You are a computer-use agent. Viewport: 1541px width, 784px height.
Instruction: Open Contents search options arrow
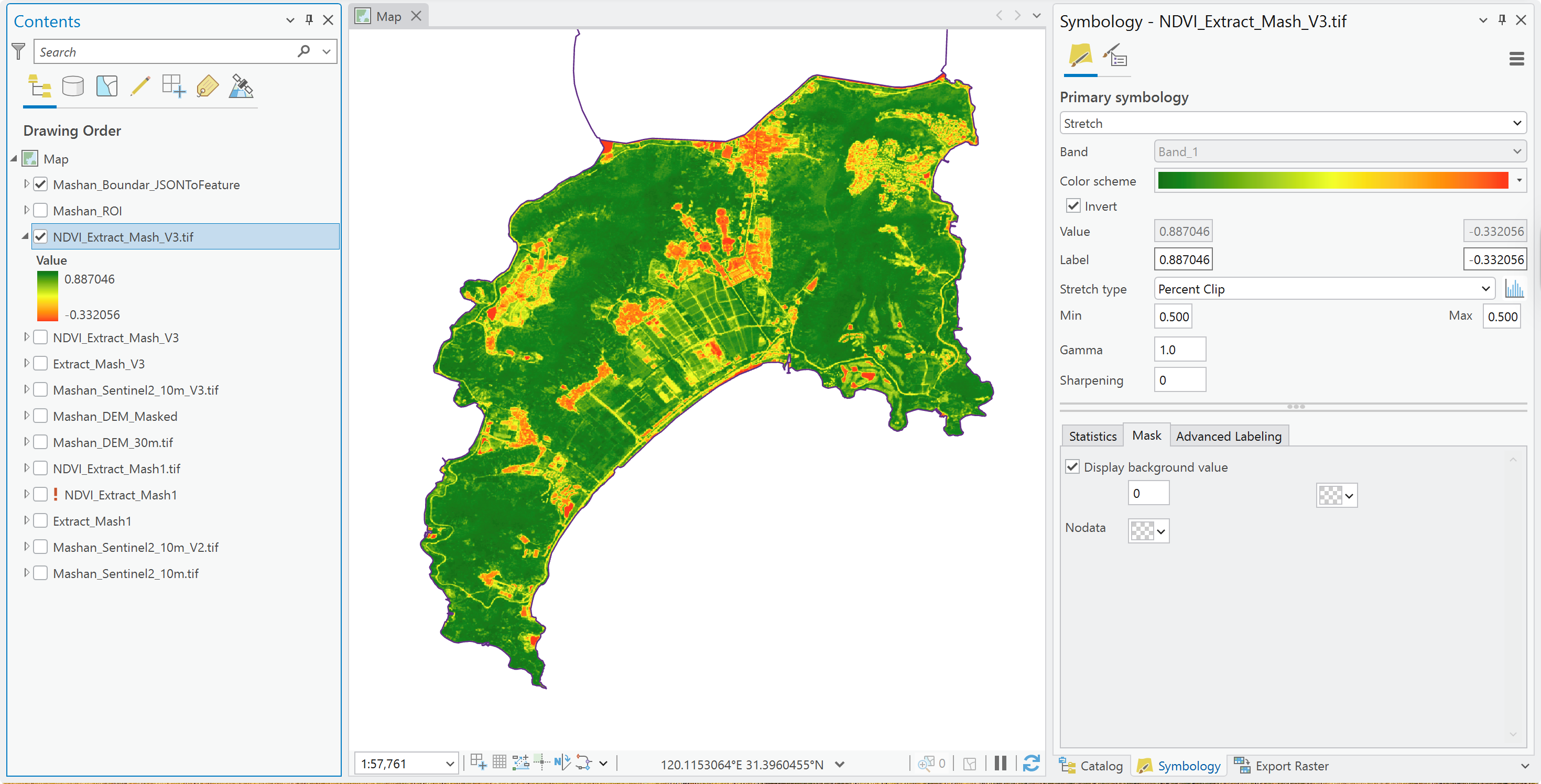pyautogui.click(x=327, y=51)
